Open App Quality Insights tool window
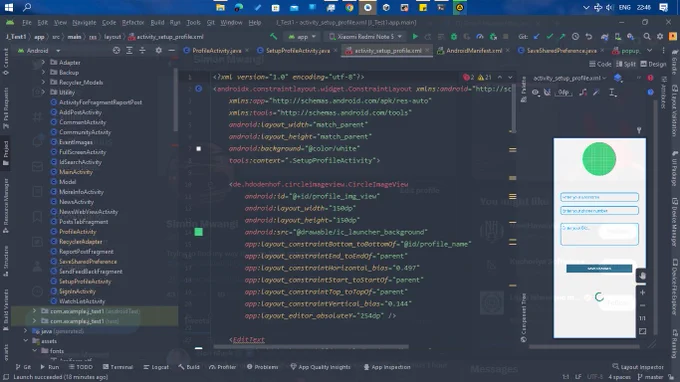 320,367
